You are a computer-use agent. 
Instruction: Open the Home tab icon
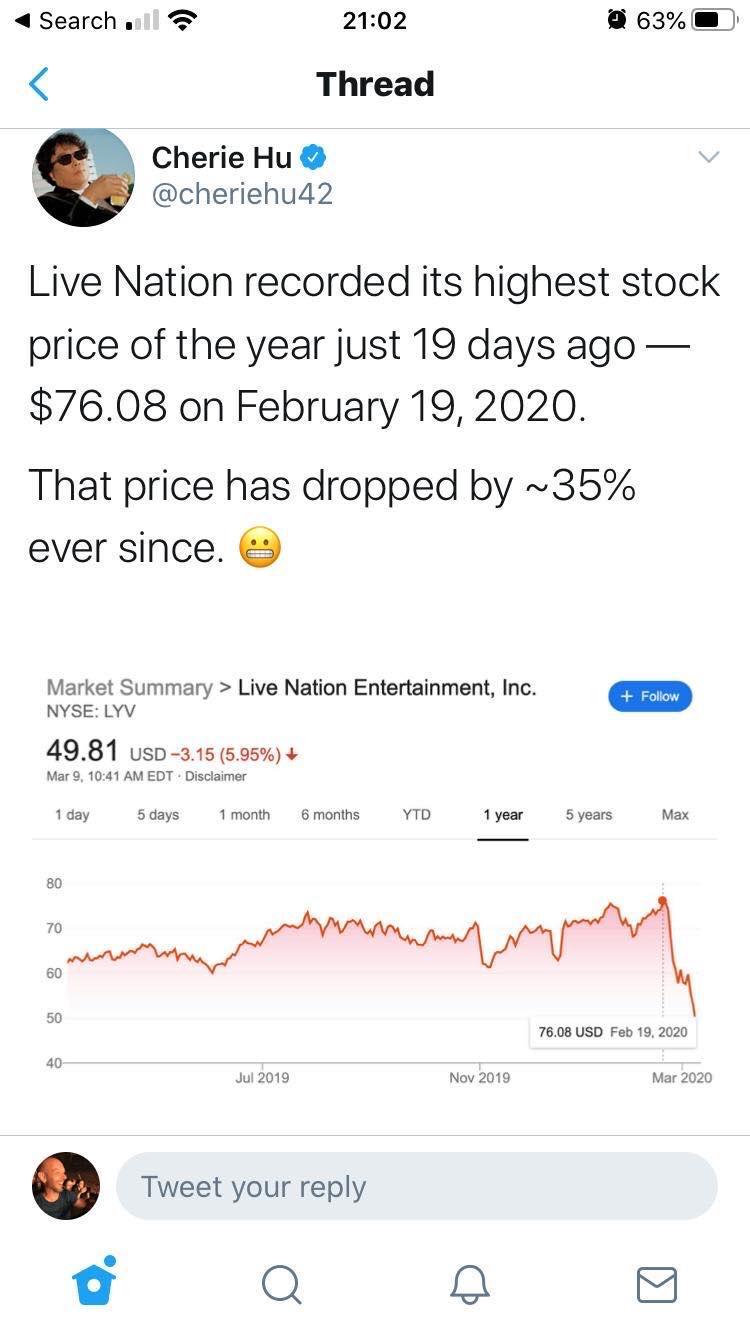(94, 1282)
